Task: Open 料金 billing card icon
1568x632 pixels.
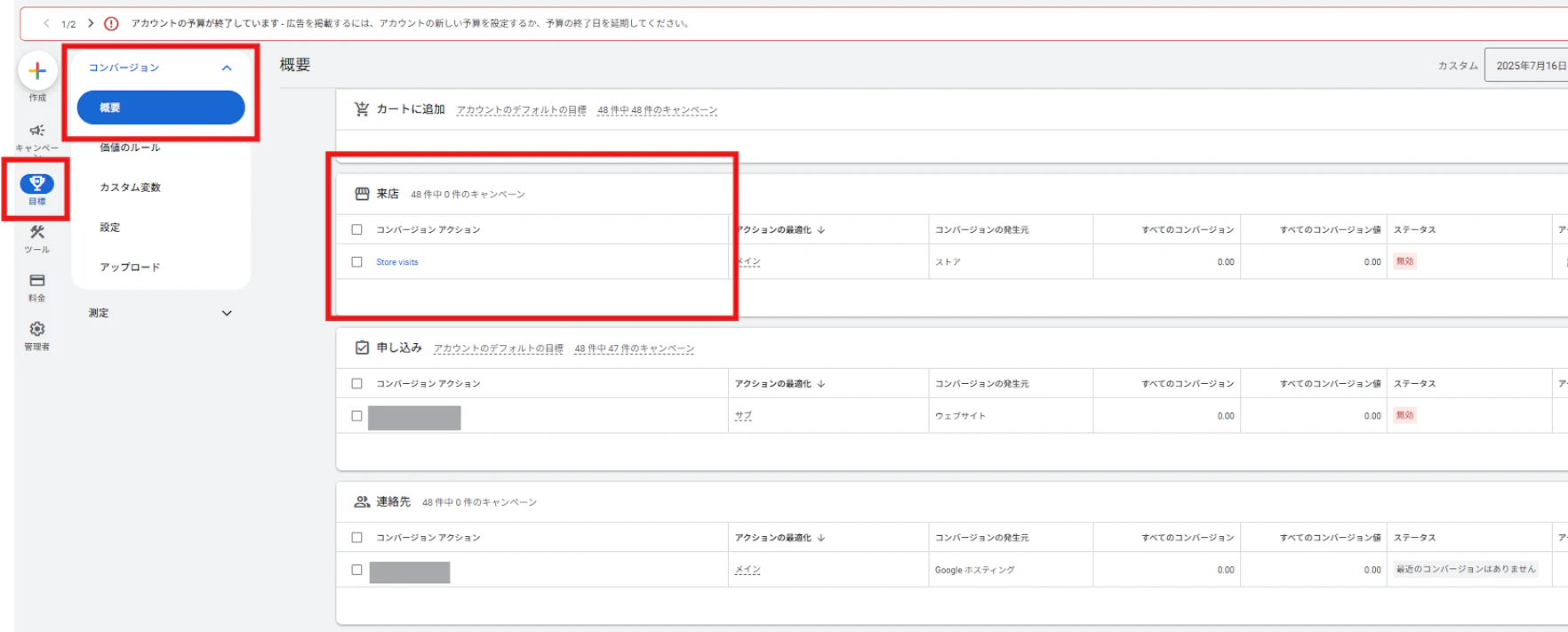Action: pyautogui.click(x=37, y=281)
